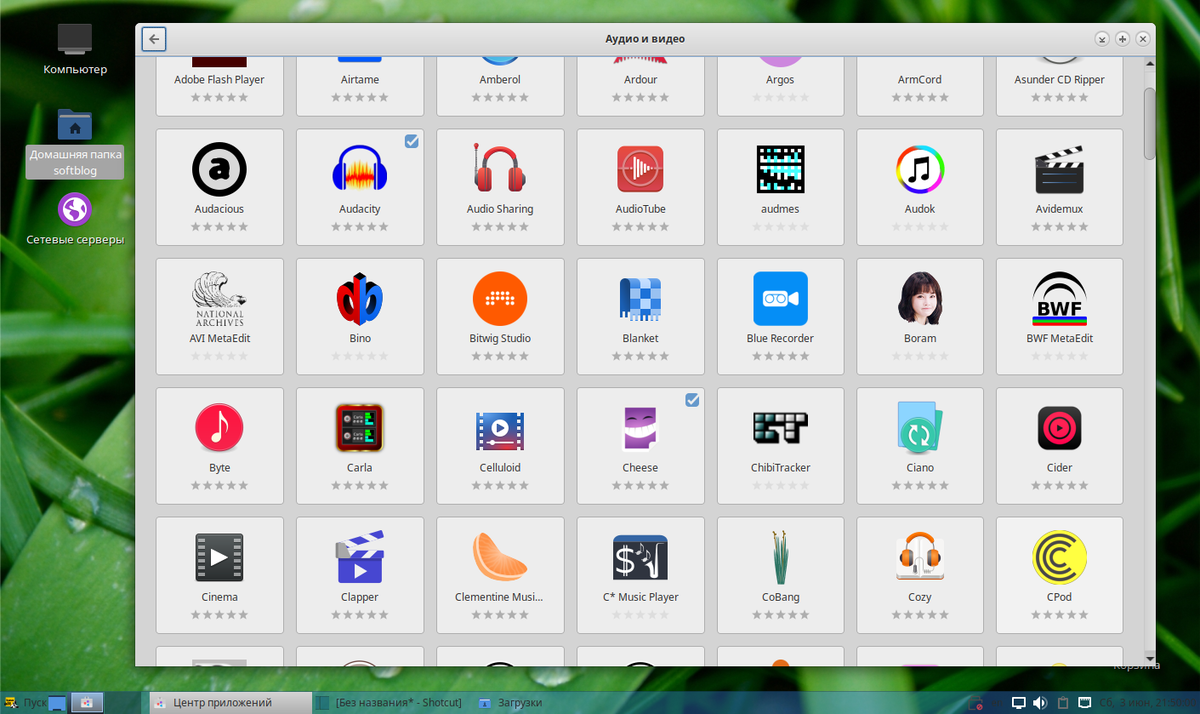Select the Bino app icon
Screen dimensions: 1200x714
[x=359, y=299]
